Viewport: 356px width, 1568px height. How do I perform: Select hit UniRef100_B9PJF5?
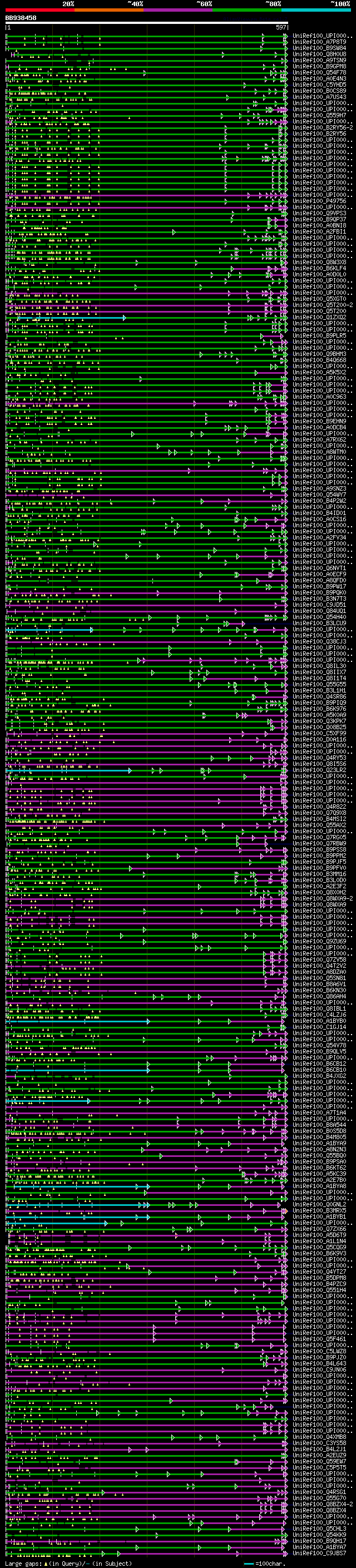[319, 862]
